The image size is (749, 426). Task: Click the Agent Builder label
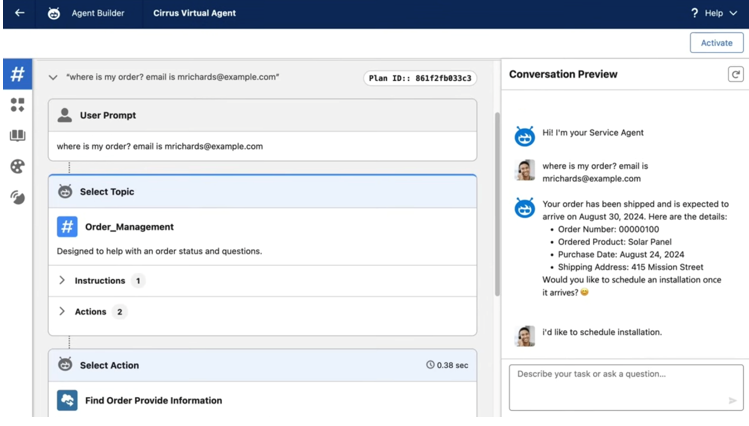(96, 14)
